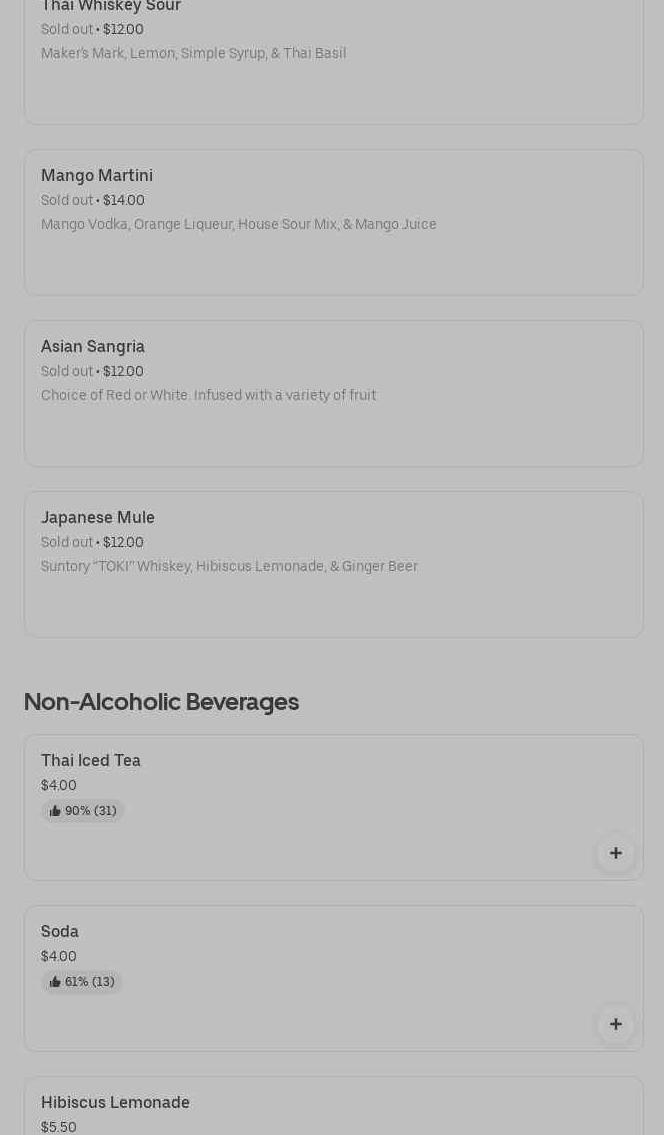664x1135 pixels.
Task: Click the Non-Alcoholic Beverages section heading
Action: [161, 702]
